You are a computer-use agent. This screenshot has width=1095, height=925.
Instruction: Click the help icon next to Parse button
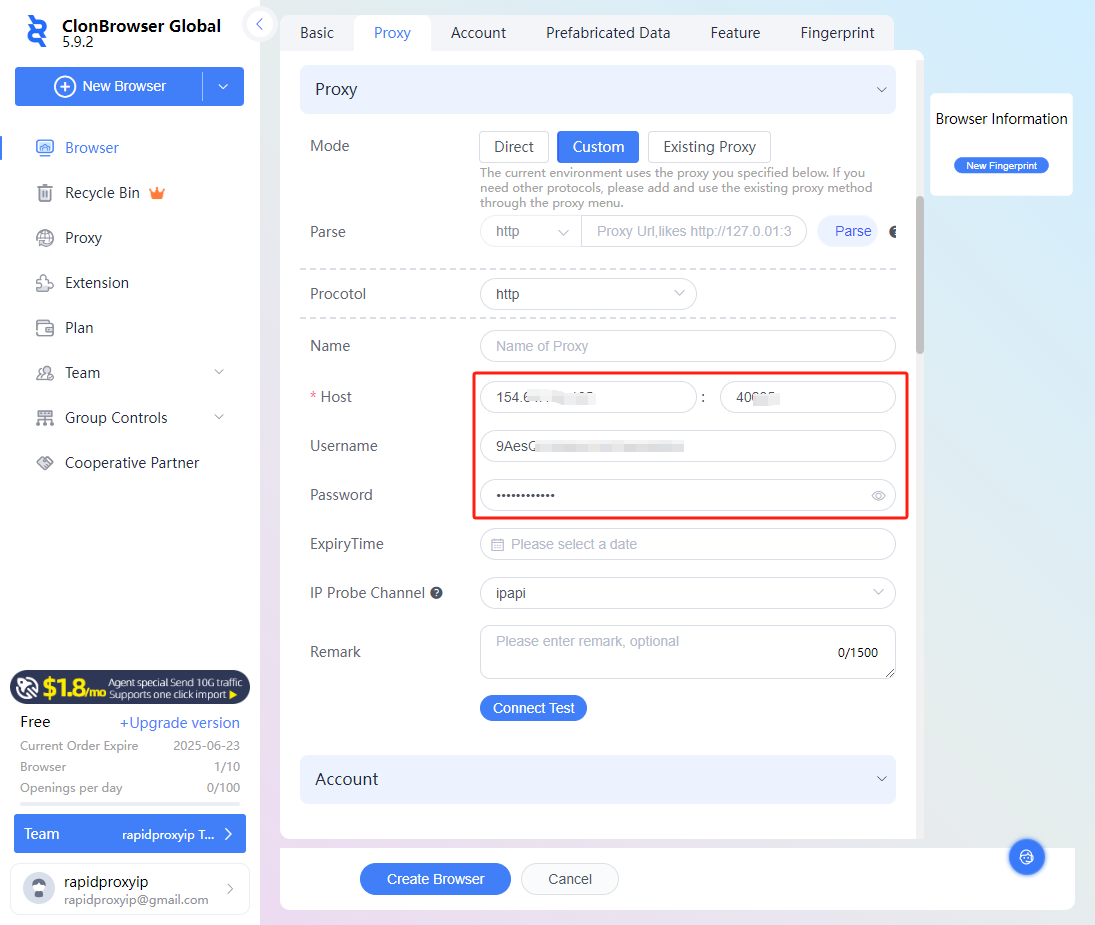892,232
